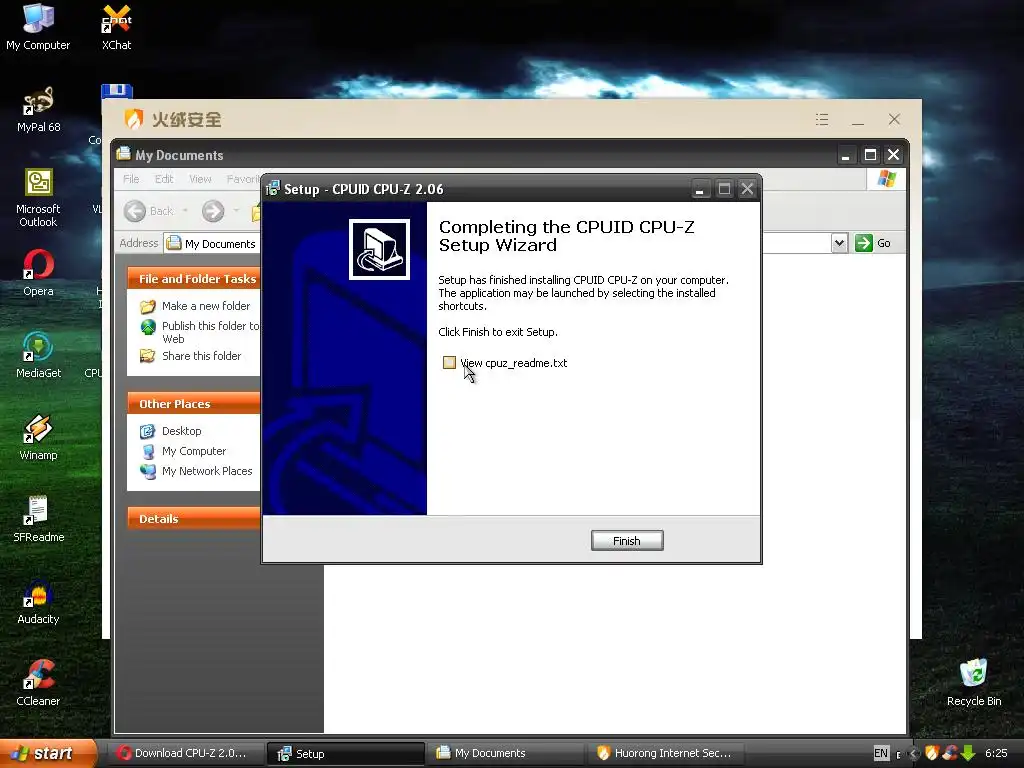Launch the Audacity desktop shortcut

point(38,601)
